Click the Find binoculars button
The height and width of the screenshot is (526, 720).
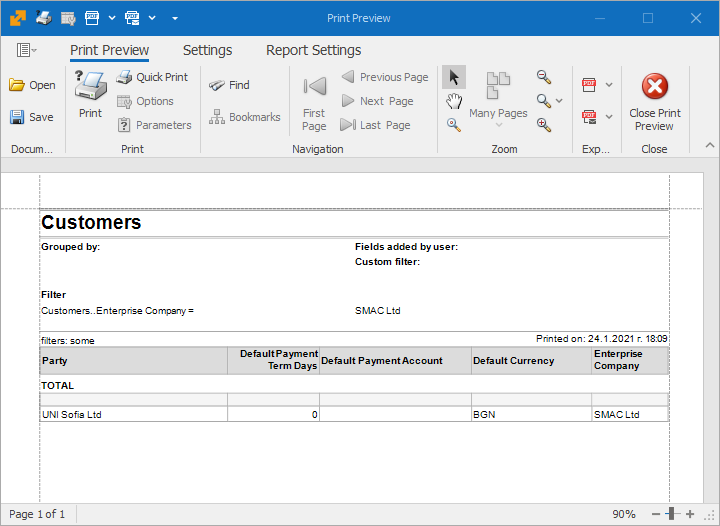tap(229, 85)
